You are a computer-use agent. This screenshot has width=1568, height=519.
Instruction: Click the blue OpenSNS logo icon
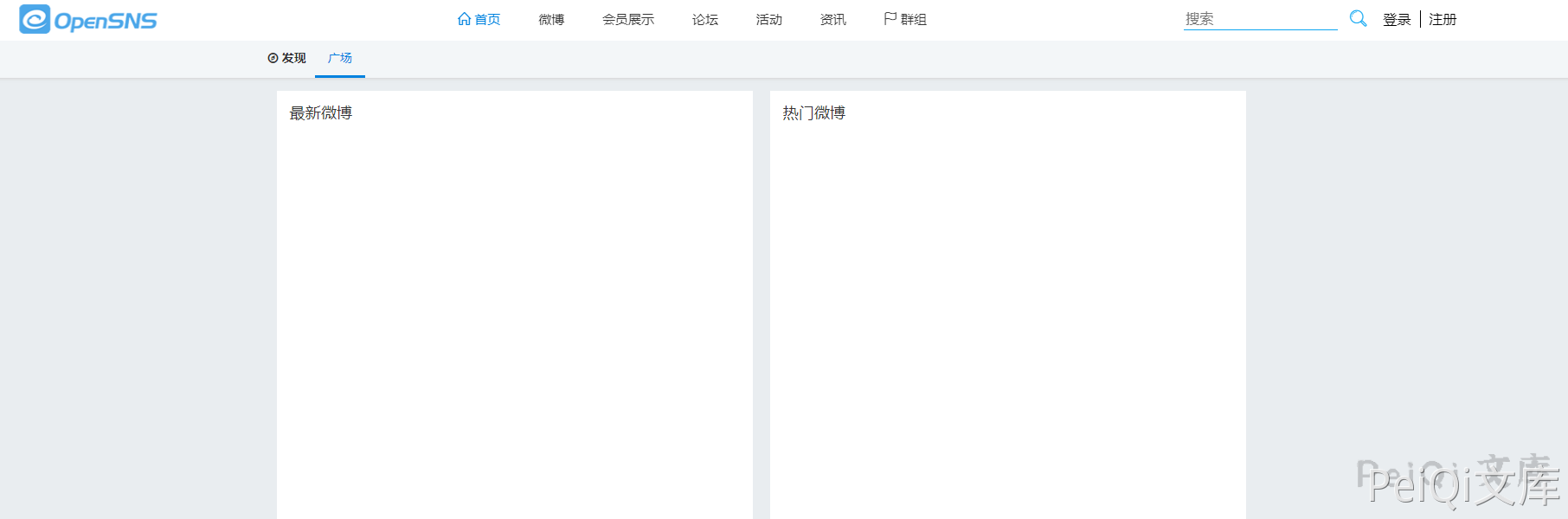click(x=35, y=19)
